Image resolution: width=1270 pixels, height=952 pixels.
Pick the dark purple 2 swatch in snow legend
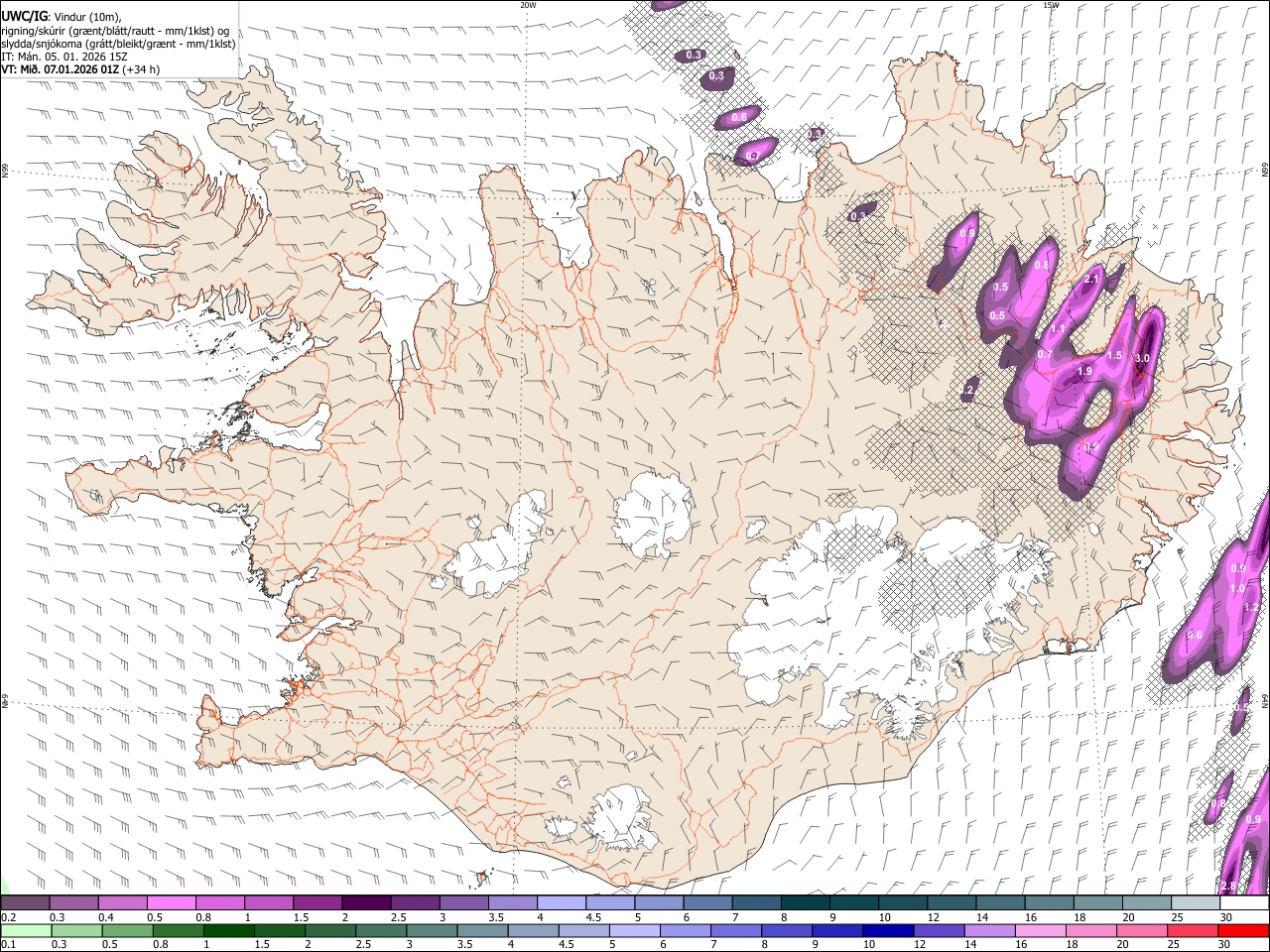pyautogui.click(x=366, y=903)
